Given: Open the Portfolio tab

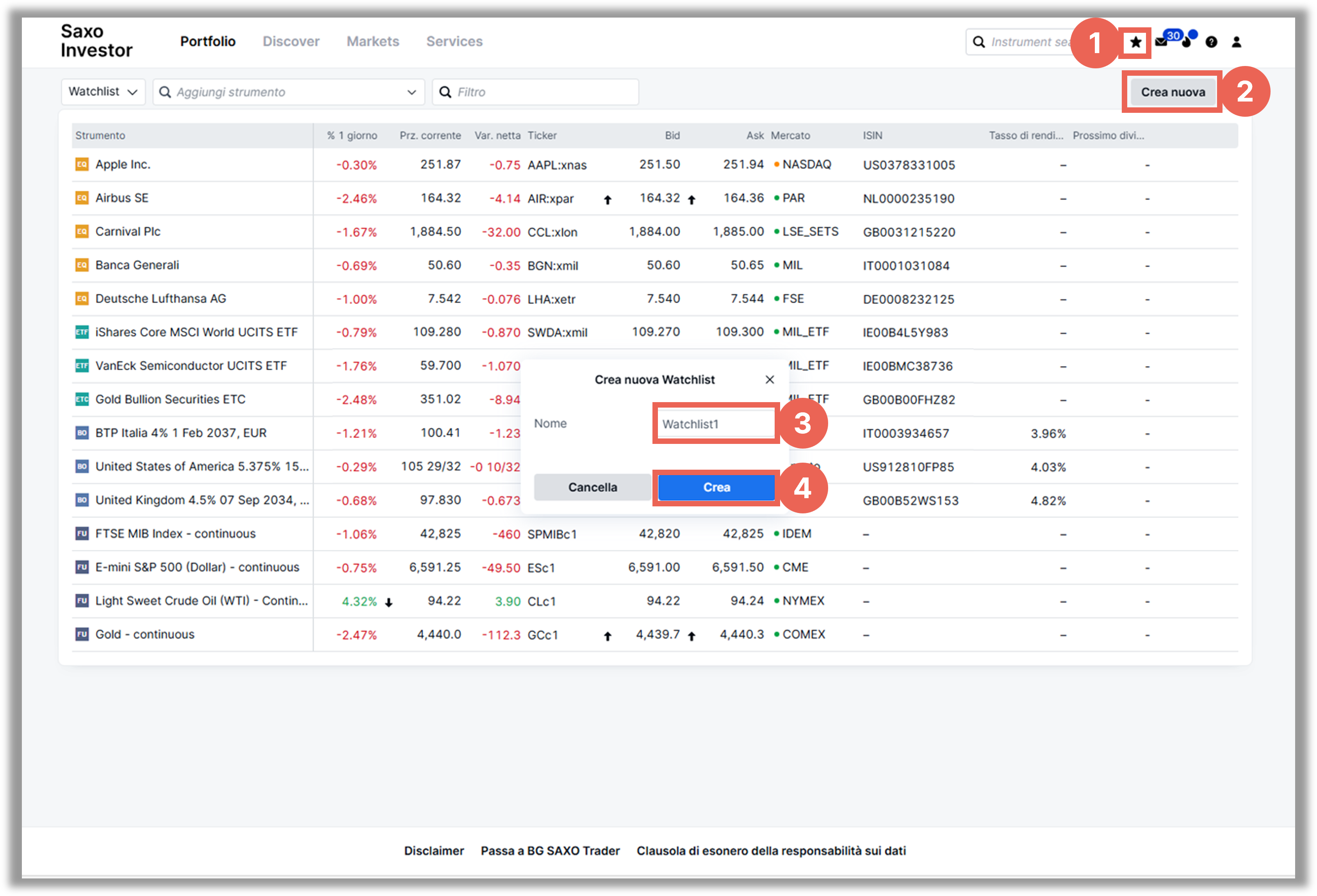Looking at the screenshot, I should point(208,41).
